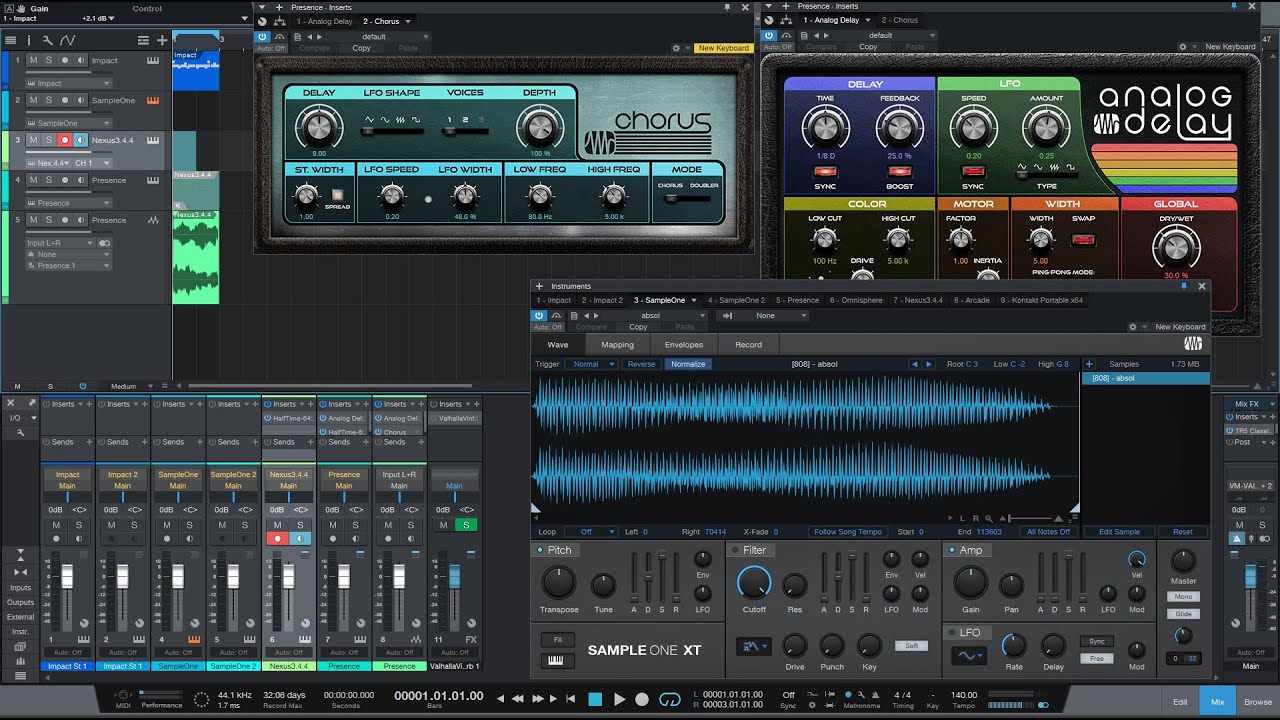Switch to the Record tab in Sample One
Image resolution: width=1280 pixels, height=720 pixels.
pos(748,345)
